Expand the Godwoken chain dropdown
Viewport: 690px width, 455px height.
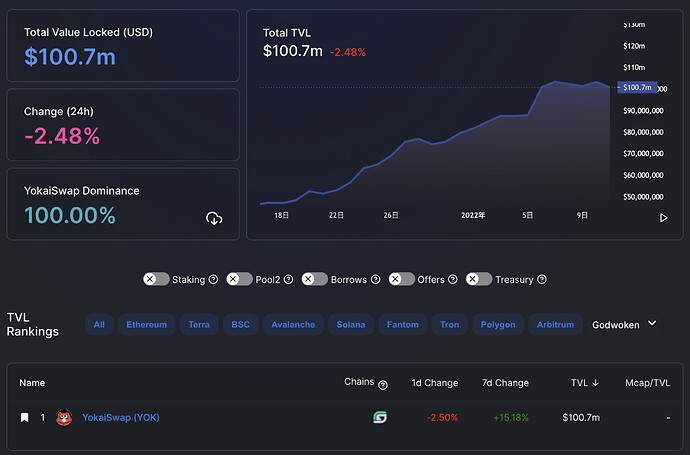[624, 325]
